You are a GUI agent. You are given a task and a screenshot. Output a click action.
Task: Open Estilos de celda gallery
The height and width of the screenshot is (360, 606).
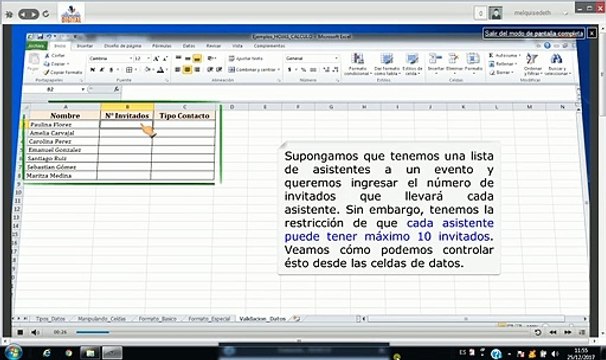[x=412, y=64]
